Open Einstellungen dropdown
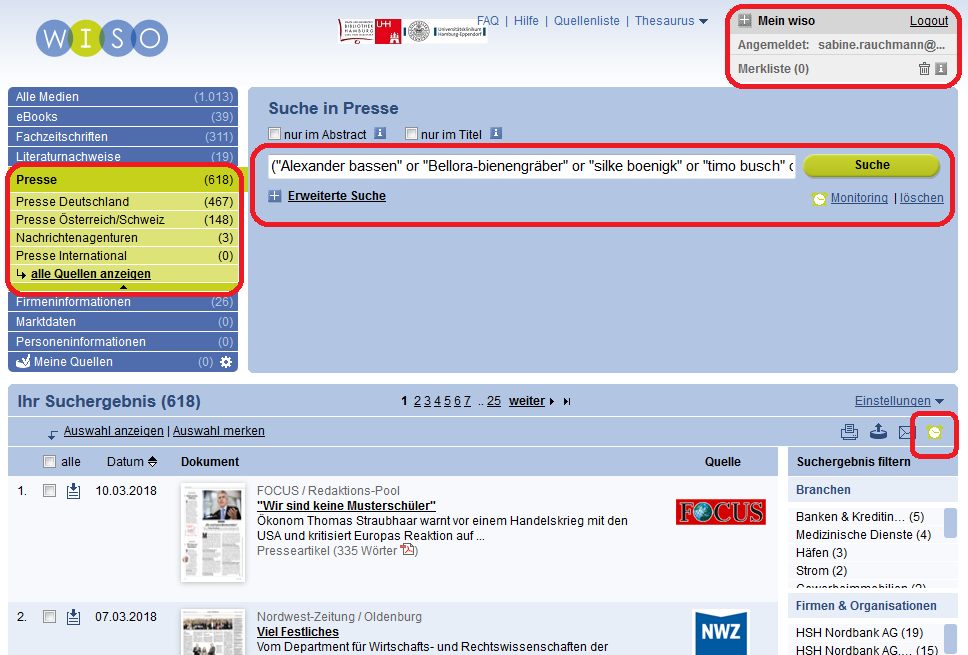Image resolution: width=968 pixels, height=655 pixels. point(899,401)
